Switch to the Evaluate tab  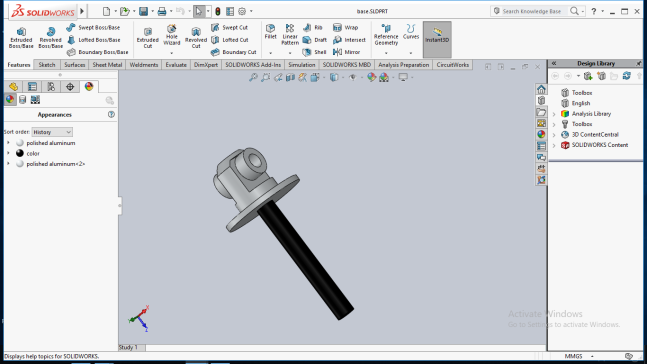tap(176, 65)
